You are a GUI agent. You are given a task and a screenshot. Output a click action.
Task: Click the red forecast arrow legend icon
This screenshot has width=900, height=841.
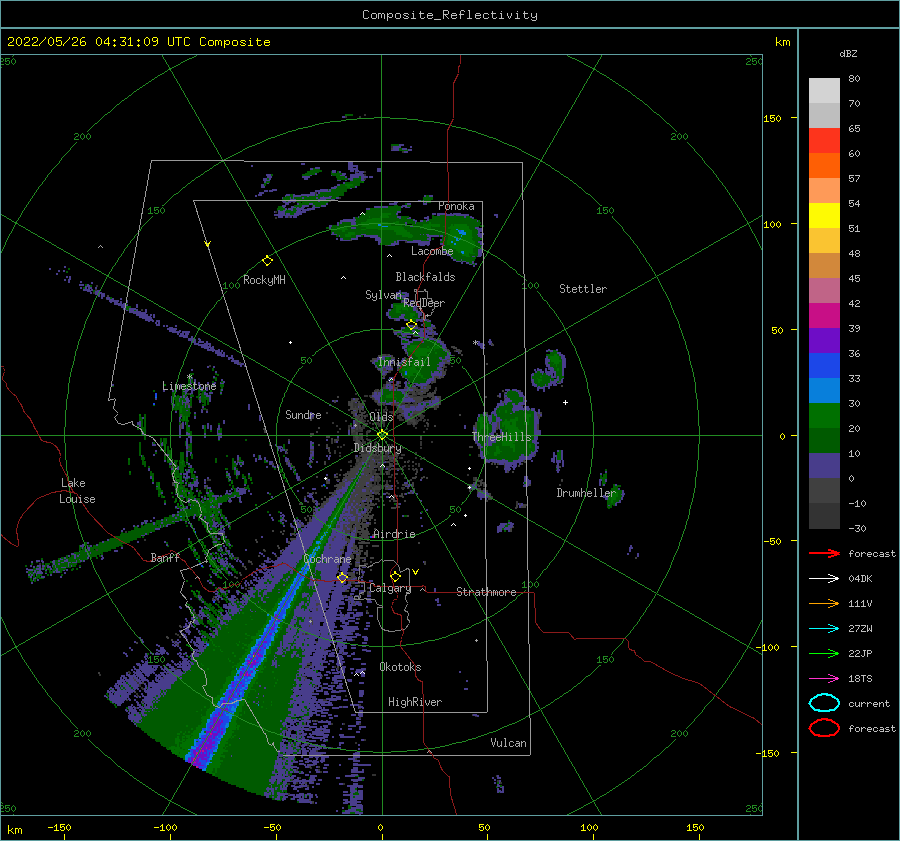click(x=824, y=553)
